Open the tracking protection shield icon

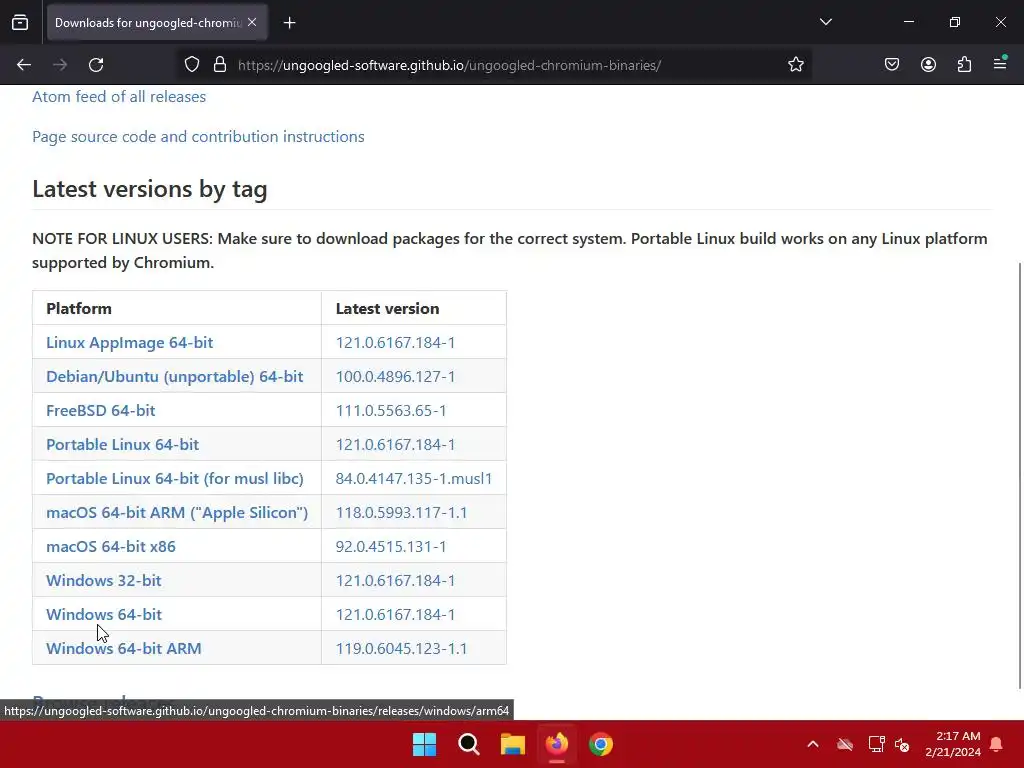coord(191,65)
